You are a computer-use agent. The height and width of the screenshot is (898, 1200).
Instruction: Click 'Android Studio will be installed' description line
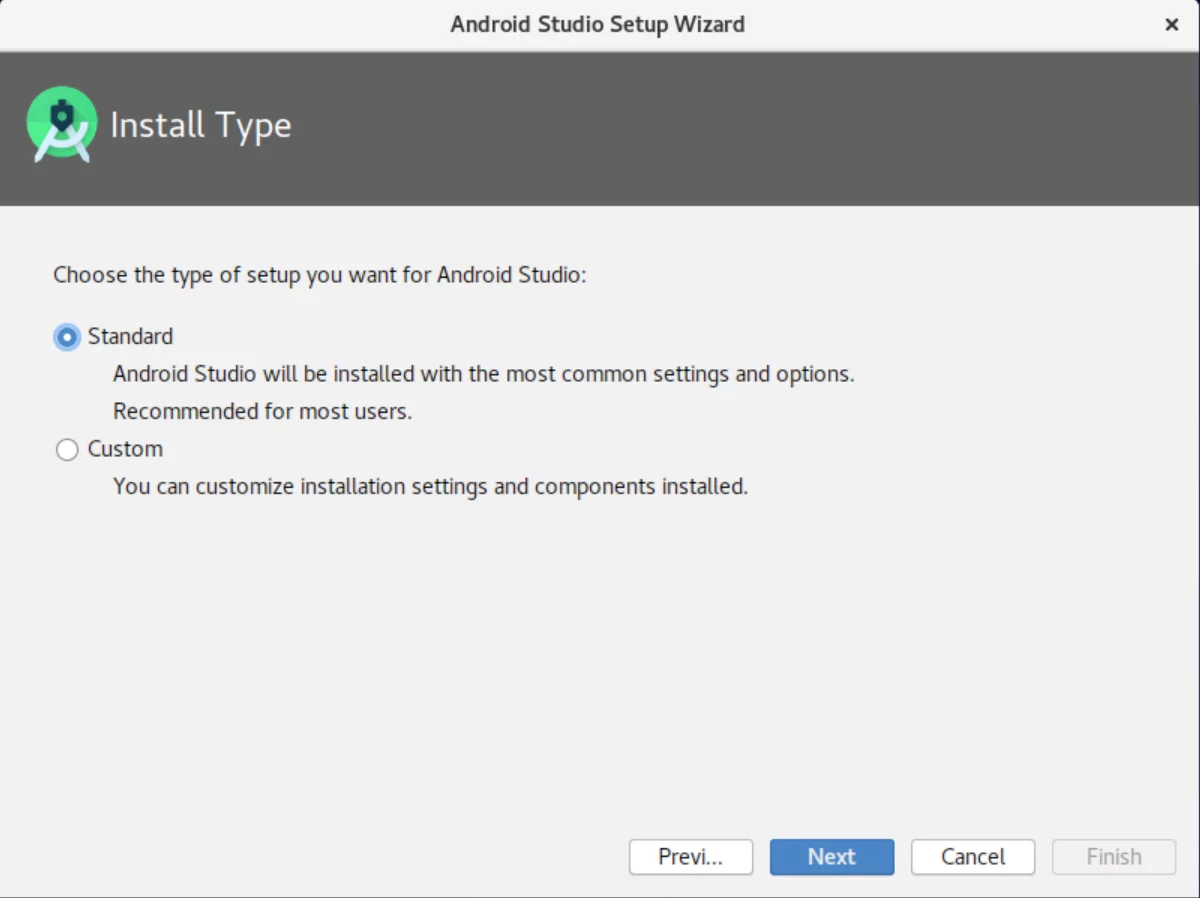tap(484, 375)
